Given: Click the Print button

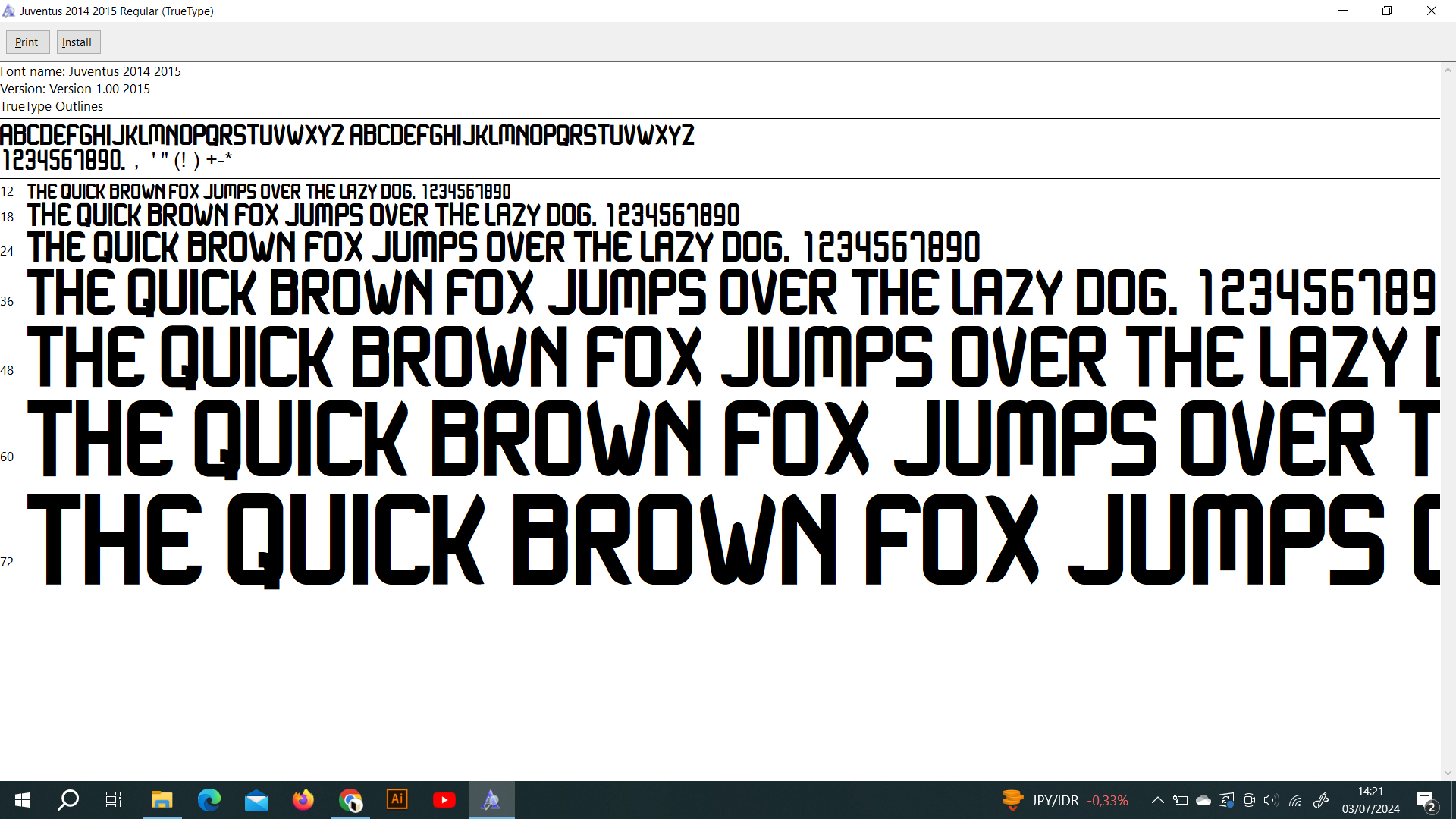Looking at the screenshot, I should tap(27, 42).
